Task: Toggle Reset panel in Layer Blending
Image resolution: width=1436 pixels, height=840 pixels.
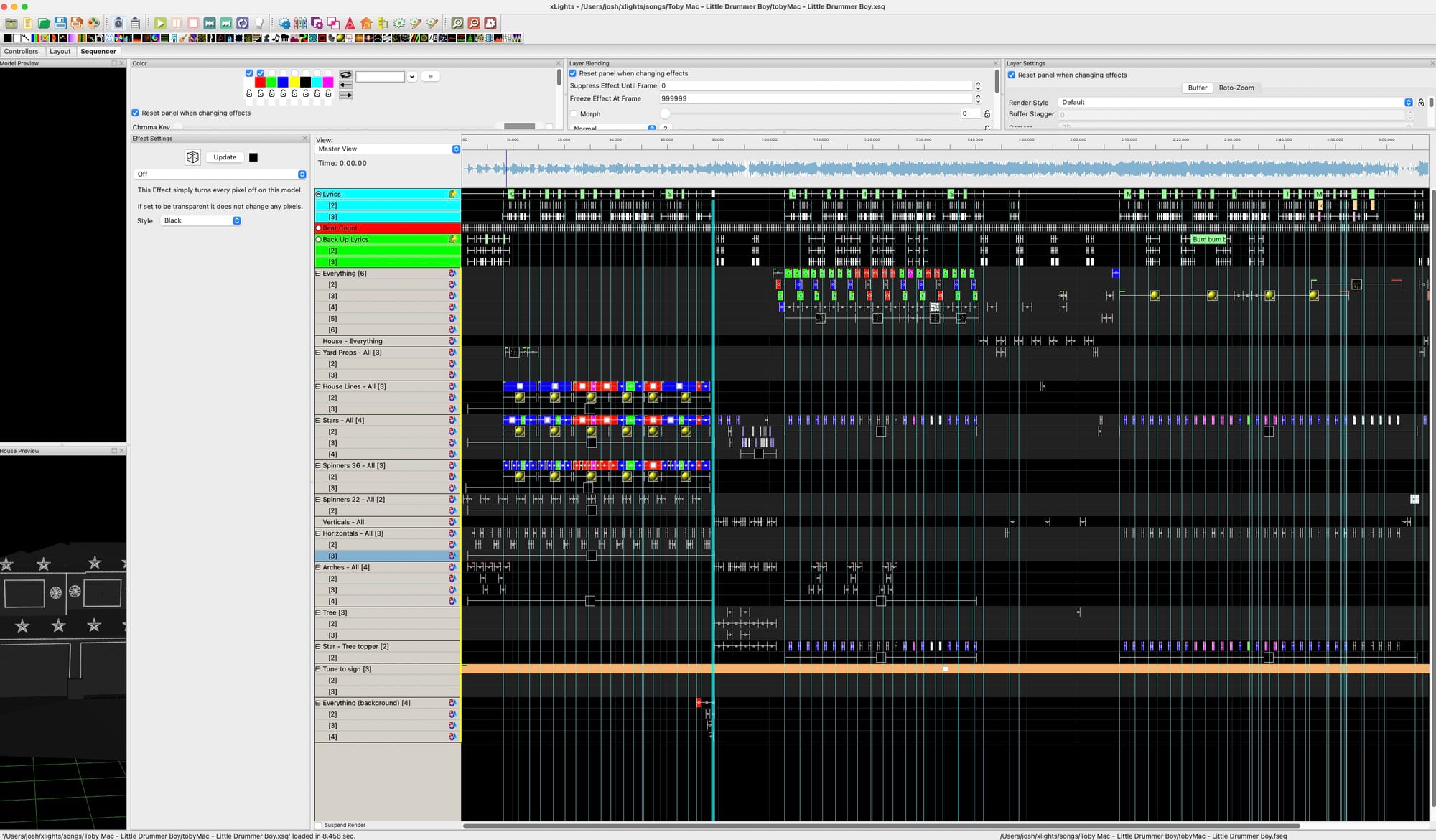Action: 573,73
